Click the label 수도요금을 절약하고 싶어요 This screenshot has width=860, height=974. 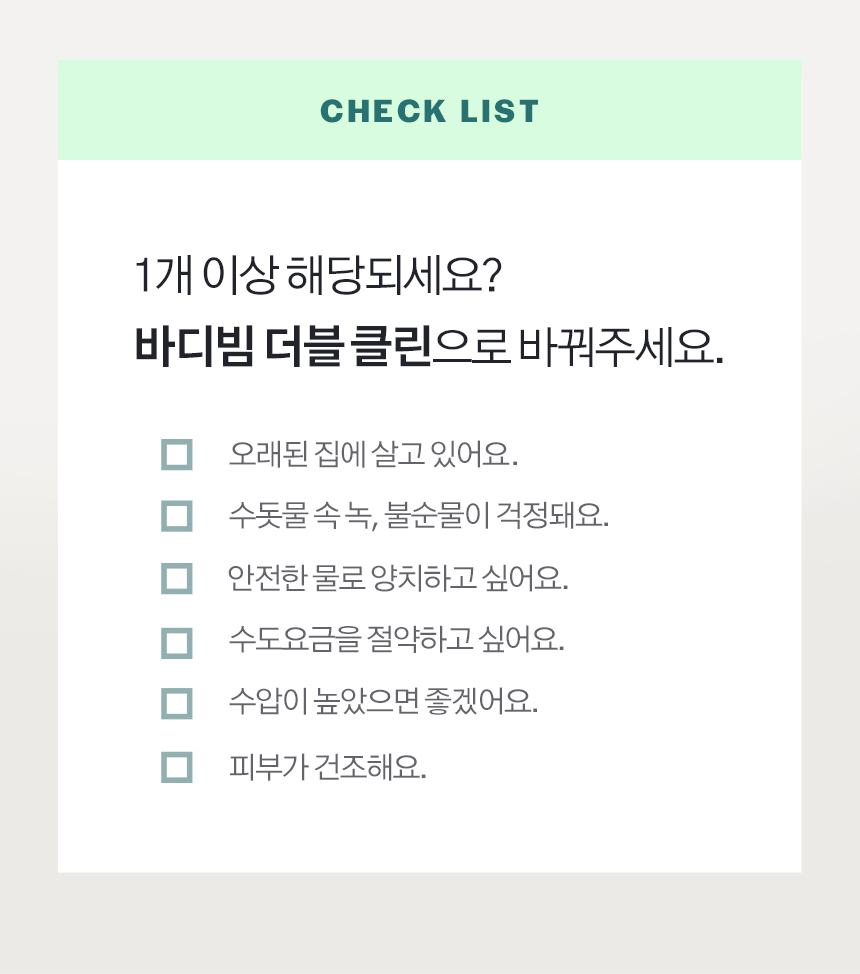click(x=396, y=640)
